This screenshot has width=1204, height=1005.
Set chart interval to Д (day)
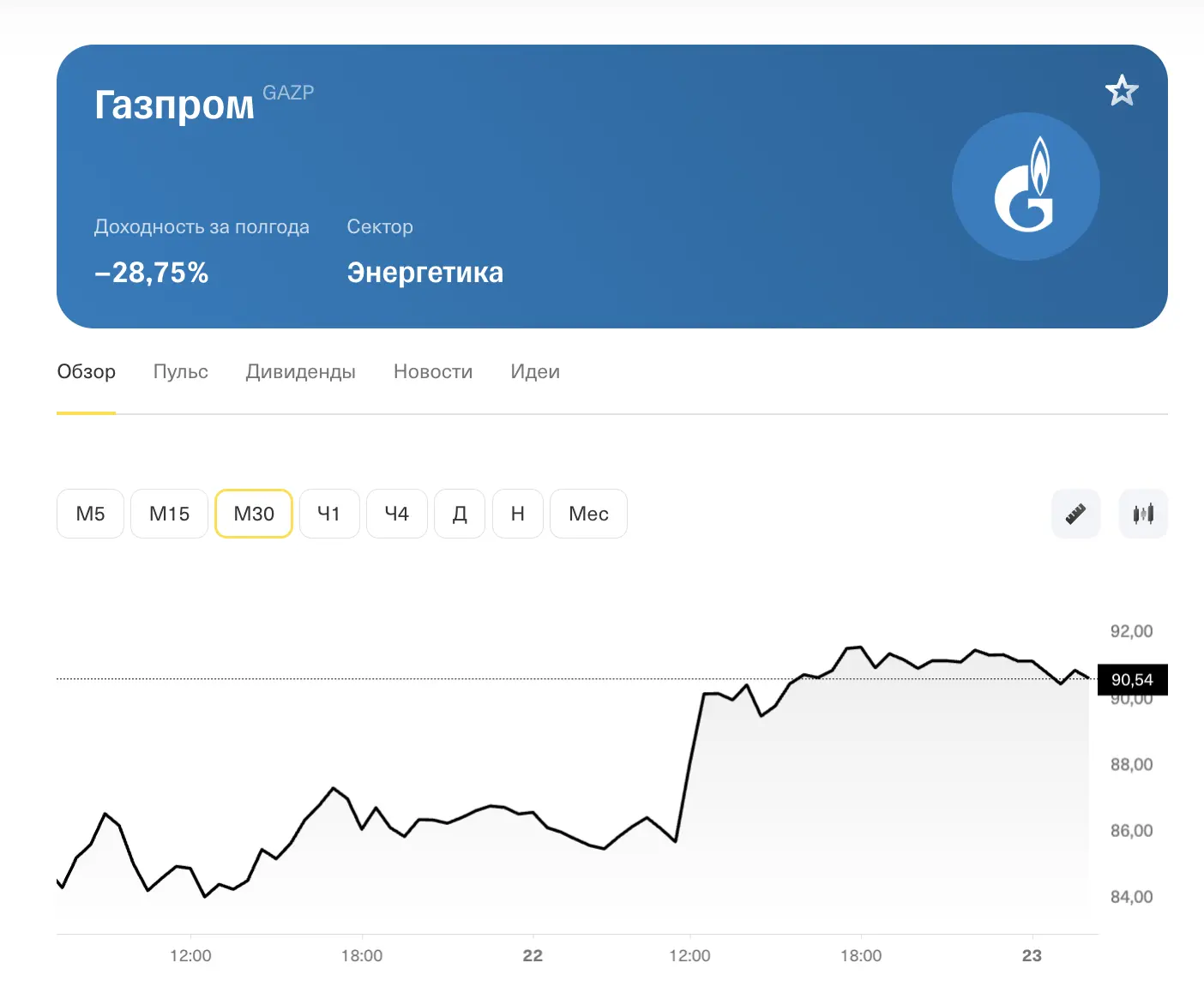[460, 514]
